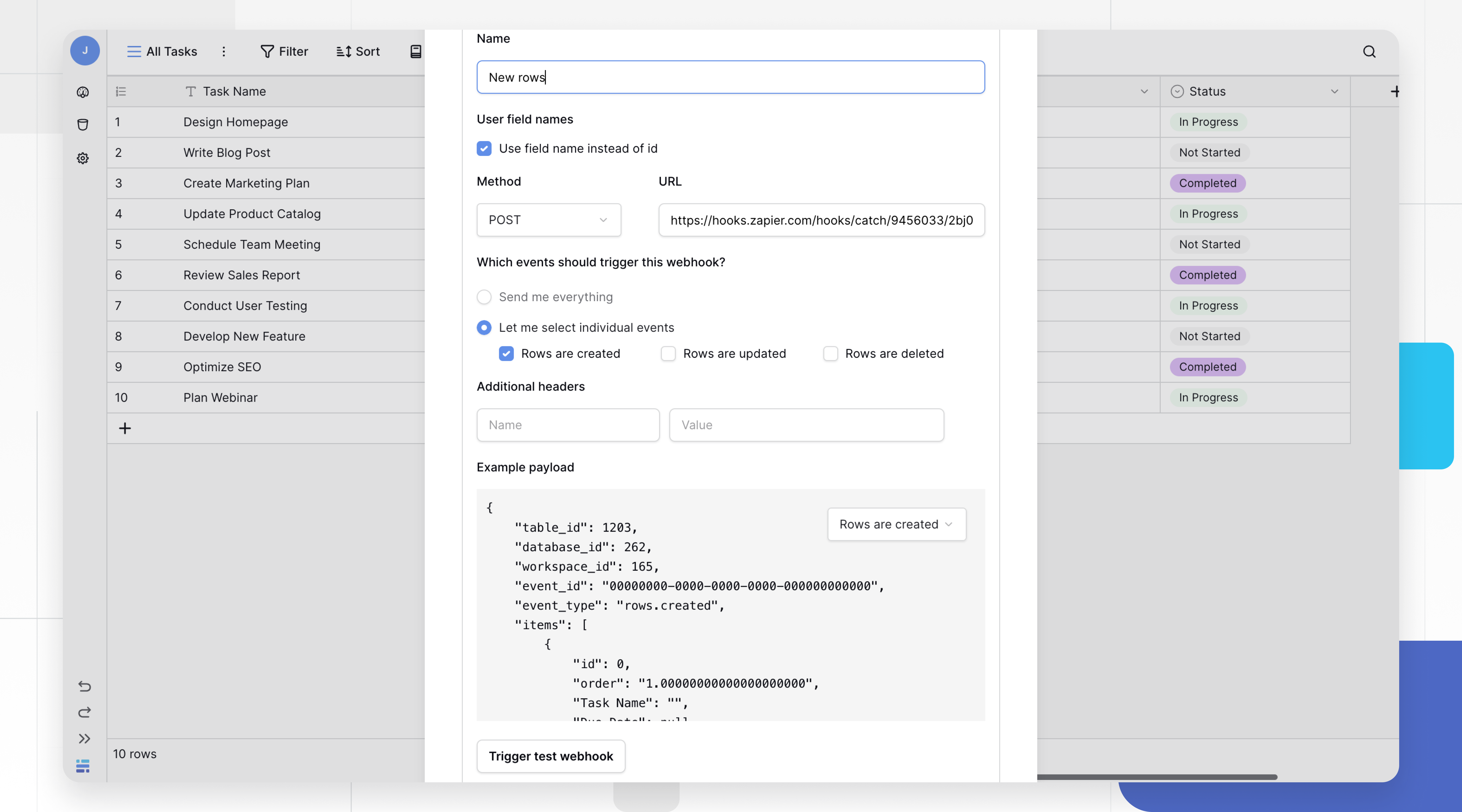Click the Task Name text field icon
The image size is (1462, 812).
pos(191,91)
